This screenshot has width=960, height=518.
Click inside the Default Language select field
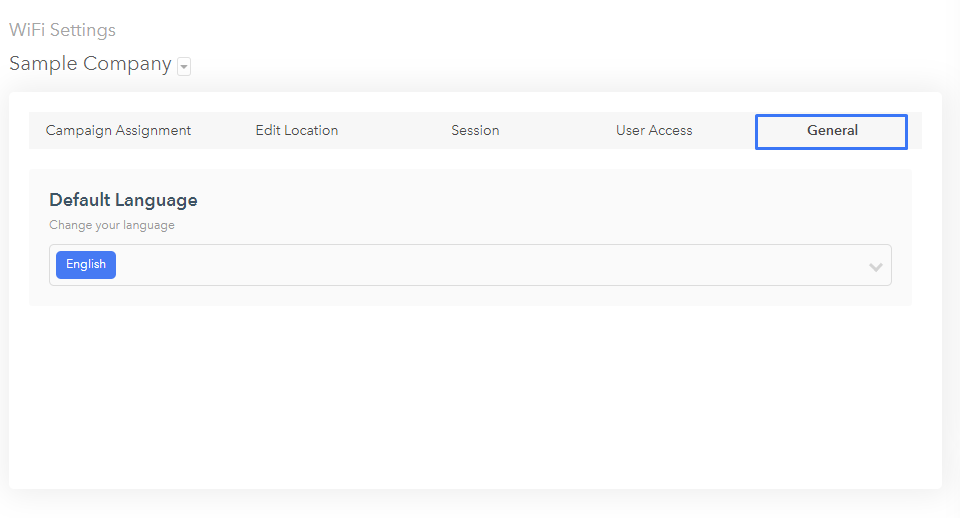point(470,265)
